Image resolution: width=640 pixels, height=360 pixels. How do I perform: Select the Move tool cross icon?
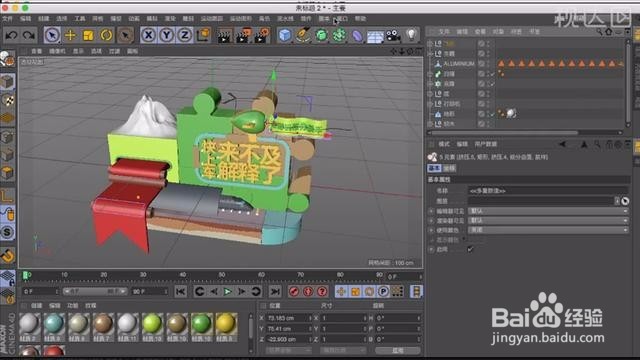[70, 35]
